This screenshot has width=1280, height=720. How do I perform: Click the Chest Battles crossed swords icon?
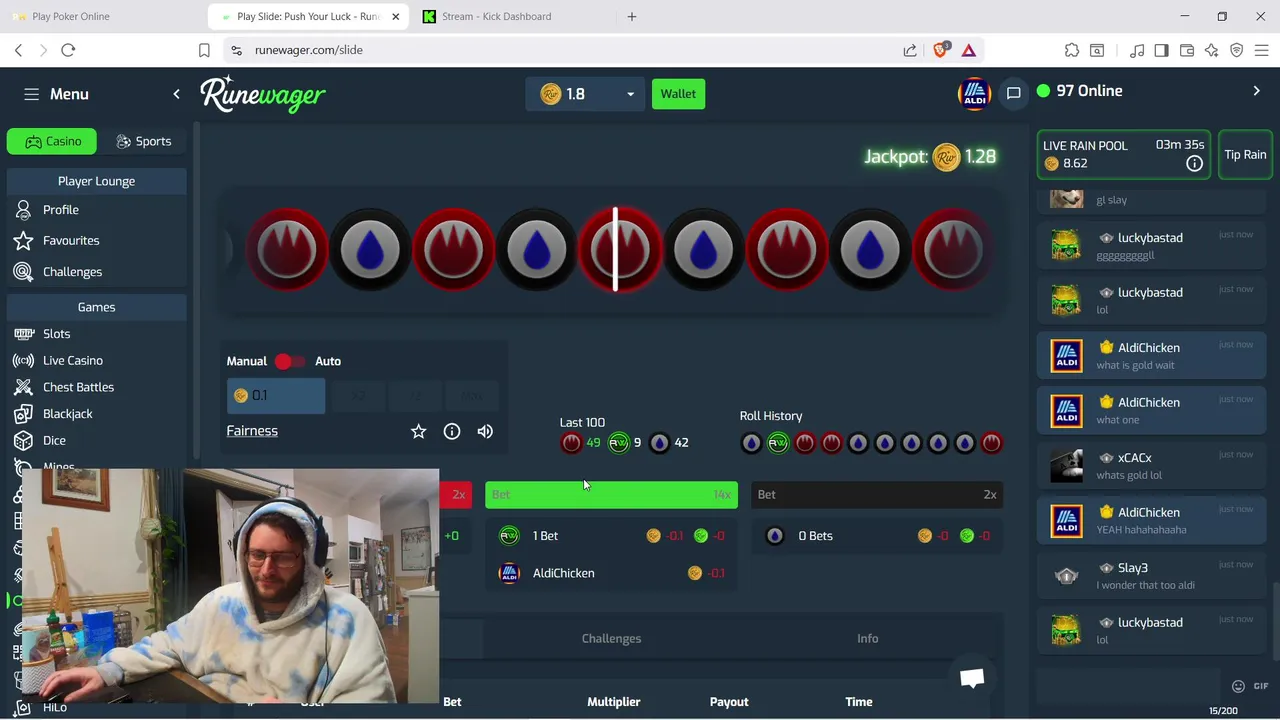[23, 387]
